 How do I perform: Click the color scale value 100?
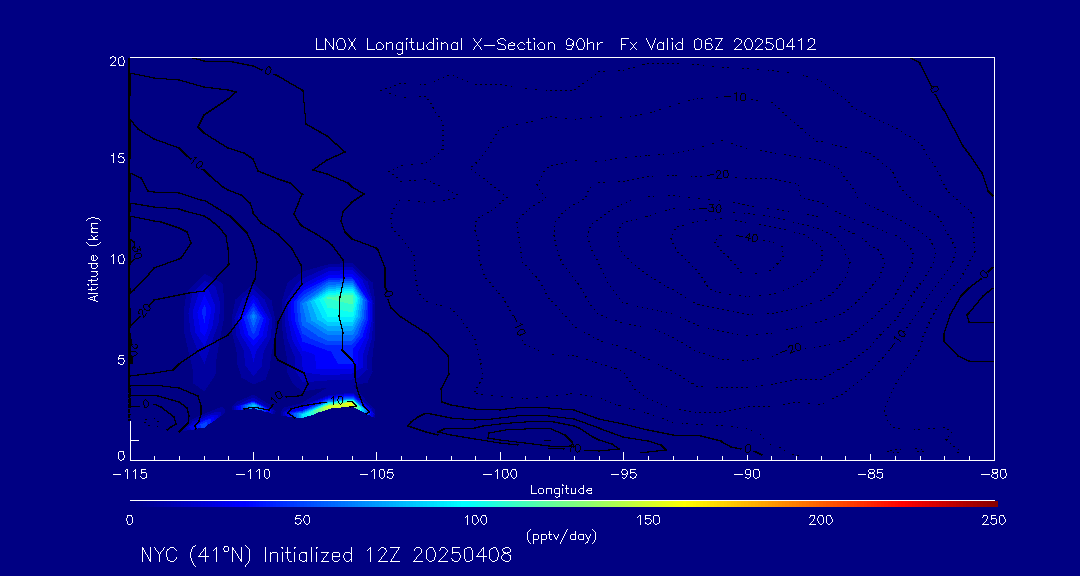click(x=476, y=520)
